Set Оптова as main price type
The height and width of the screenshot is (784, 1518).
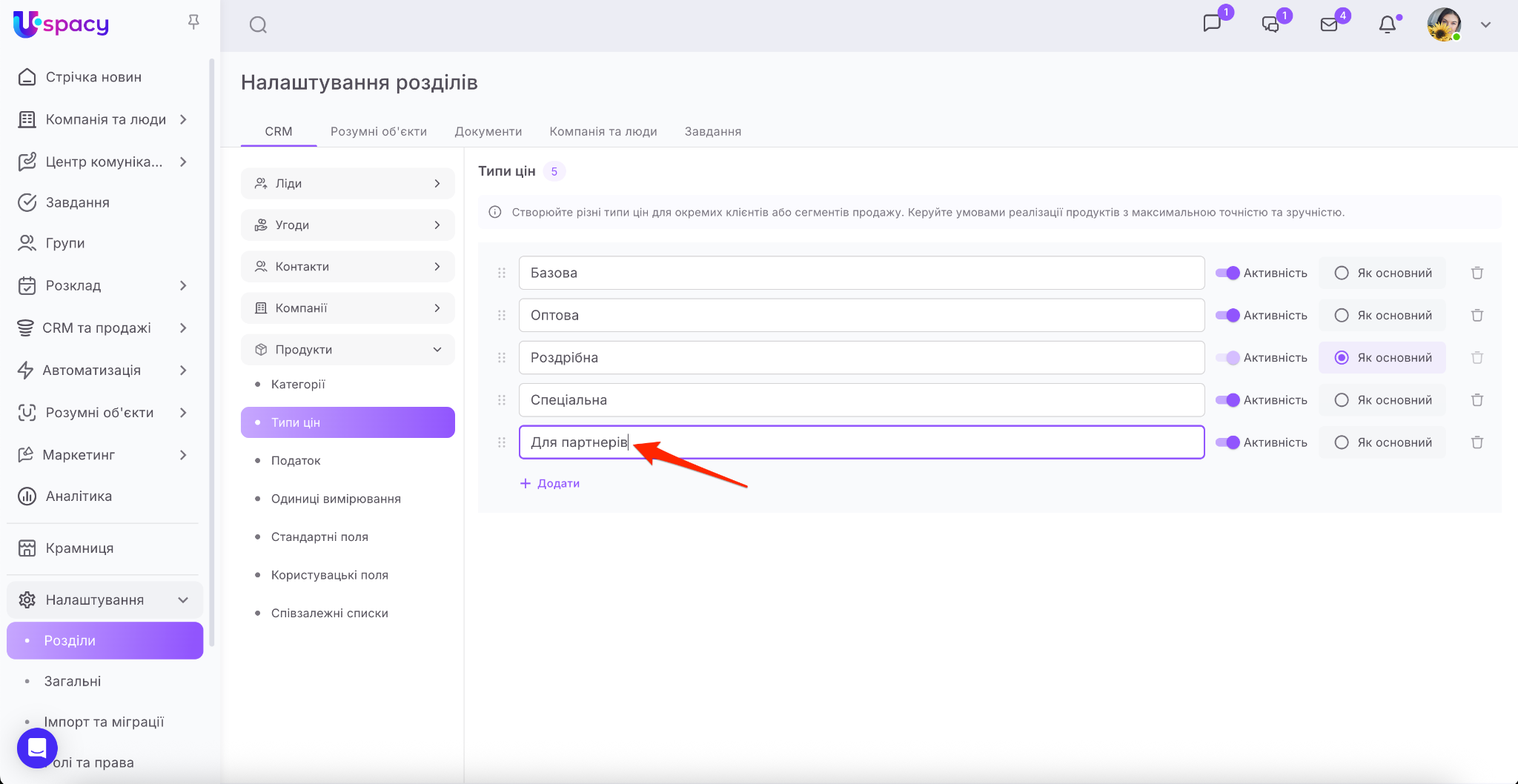tap(1341, 316)
